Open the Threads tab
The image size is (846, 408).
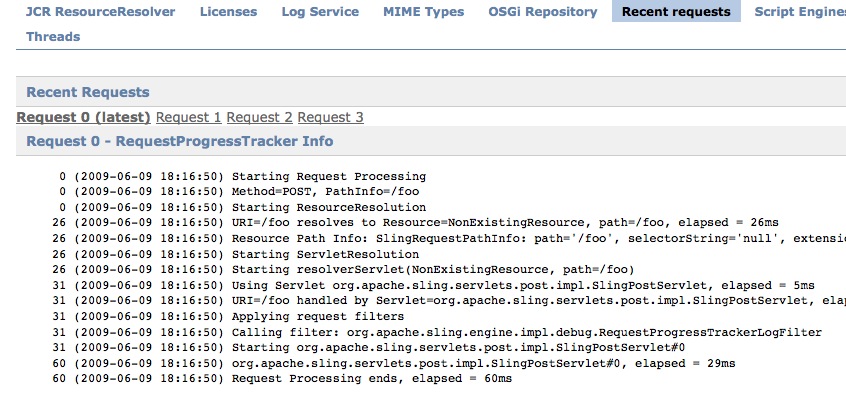[53, 36]
